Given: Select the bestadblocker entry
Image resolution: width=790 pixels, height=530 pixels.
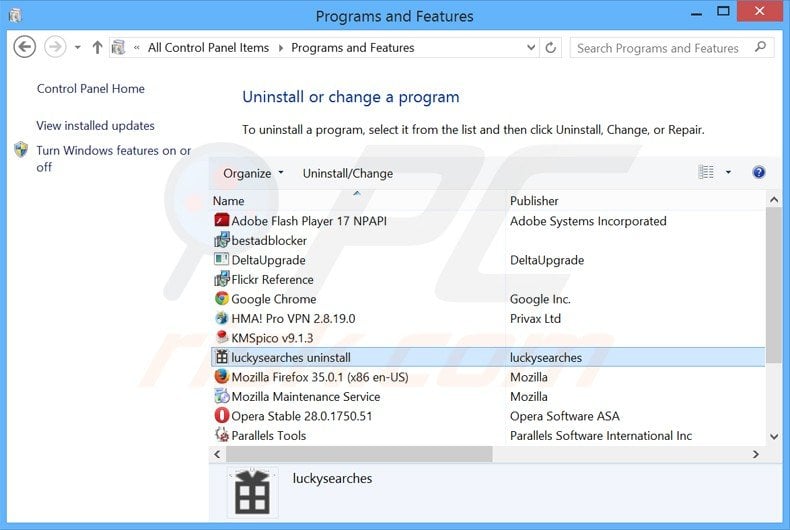Looking at the screenshot, I should click(x=269, y=241).
